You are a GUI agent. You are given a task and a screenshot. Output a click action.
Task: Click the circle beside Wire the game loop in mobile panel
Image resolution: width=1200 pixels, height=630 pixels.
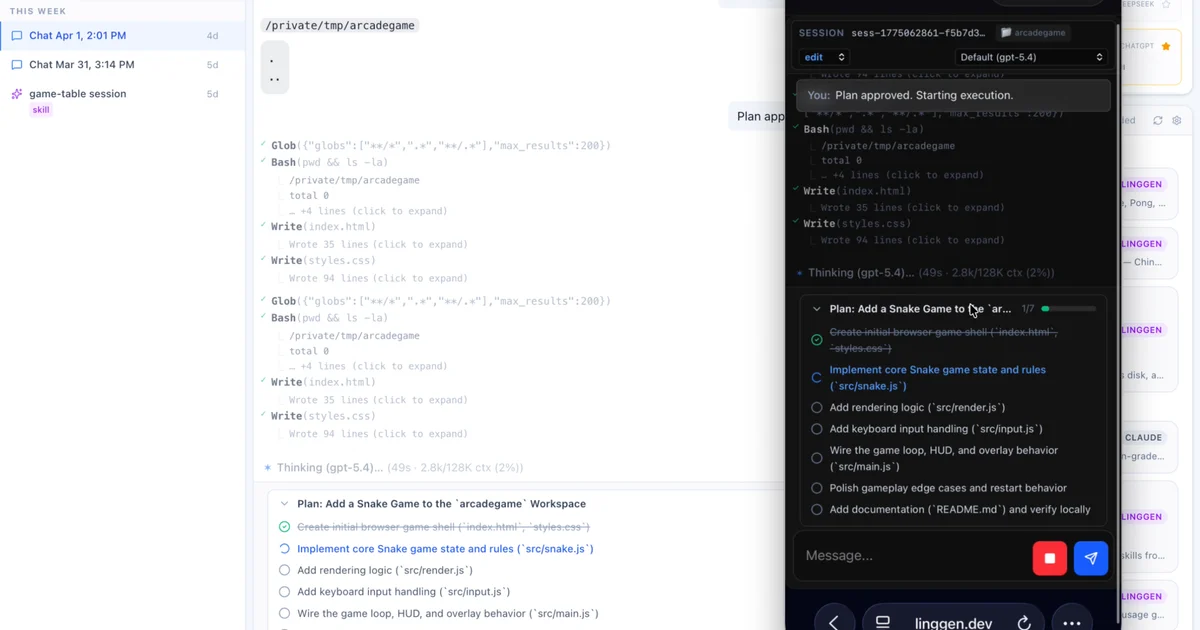[816, 458]
